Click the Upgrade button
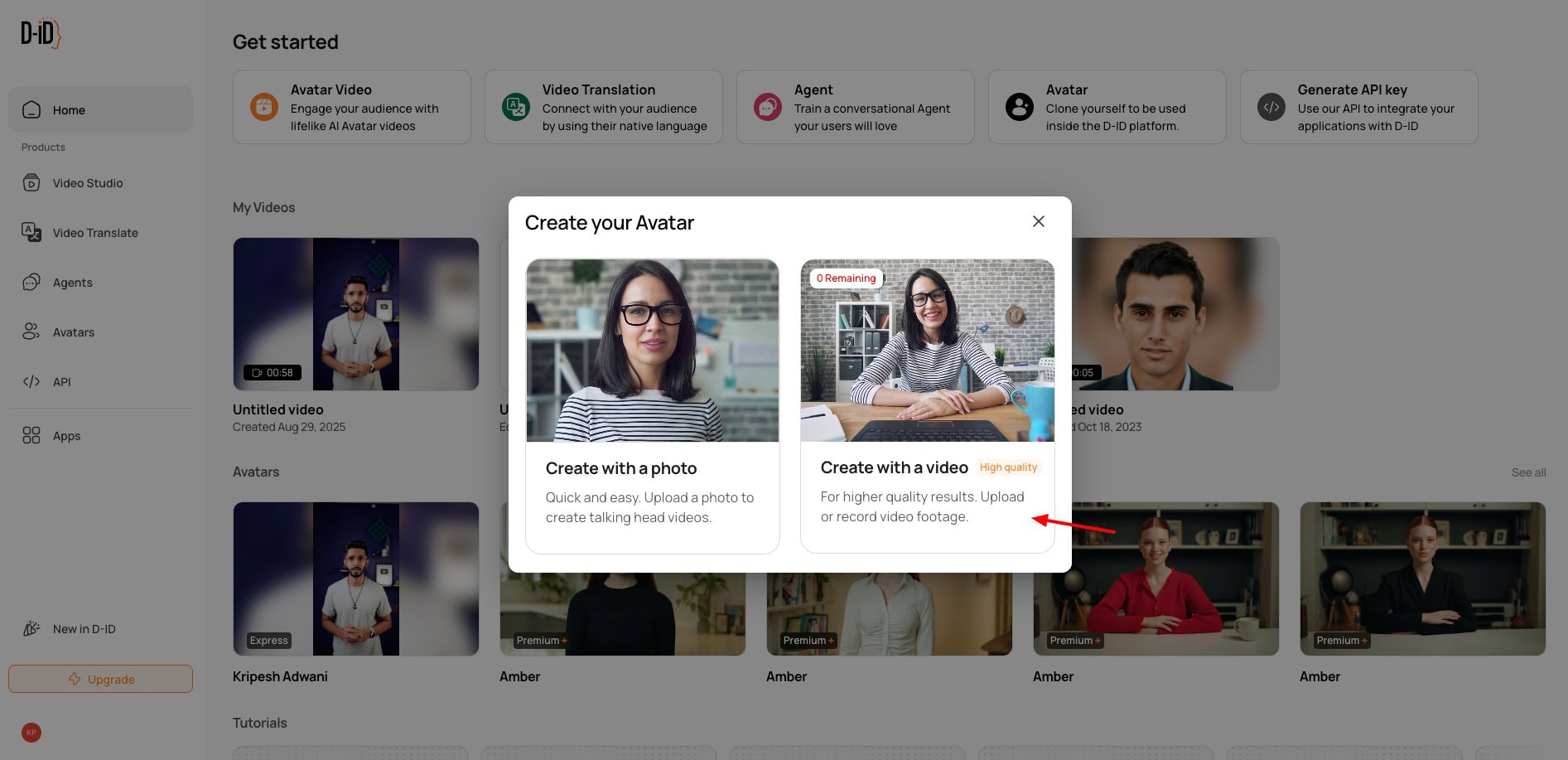 click(101, 679)
